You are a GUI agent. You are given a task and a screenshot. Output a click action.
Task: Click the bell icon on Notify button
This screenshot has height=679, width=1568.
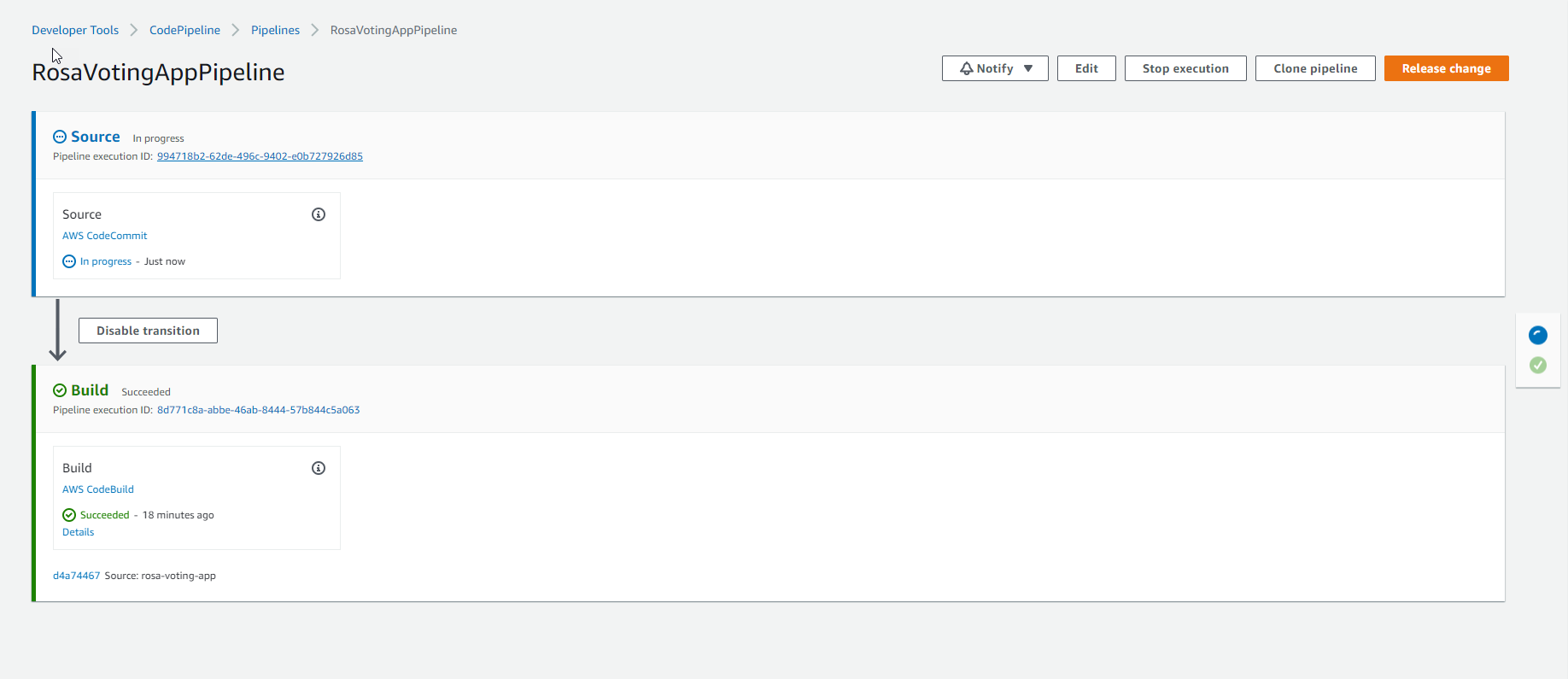coord(966,68)
